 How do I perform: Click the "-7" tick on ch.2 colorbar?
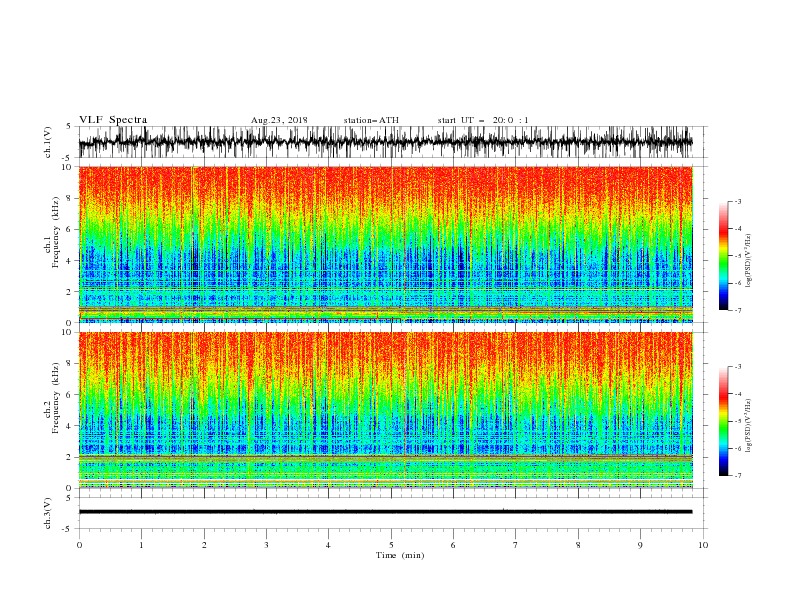pos(737,476)
